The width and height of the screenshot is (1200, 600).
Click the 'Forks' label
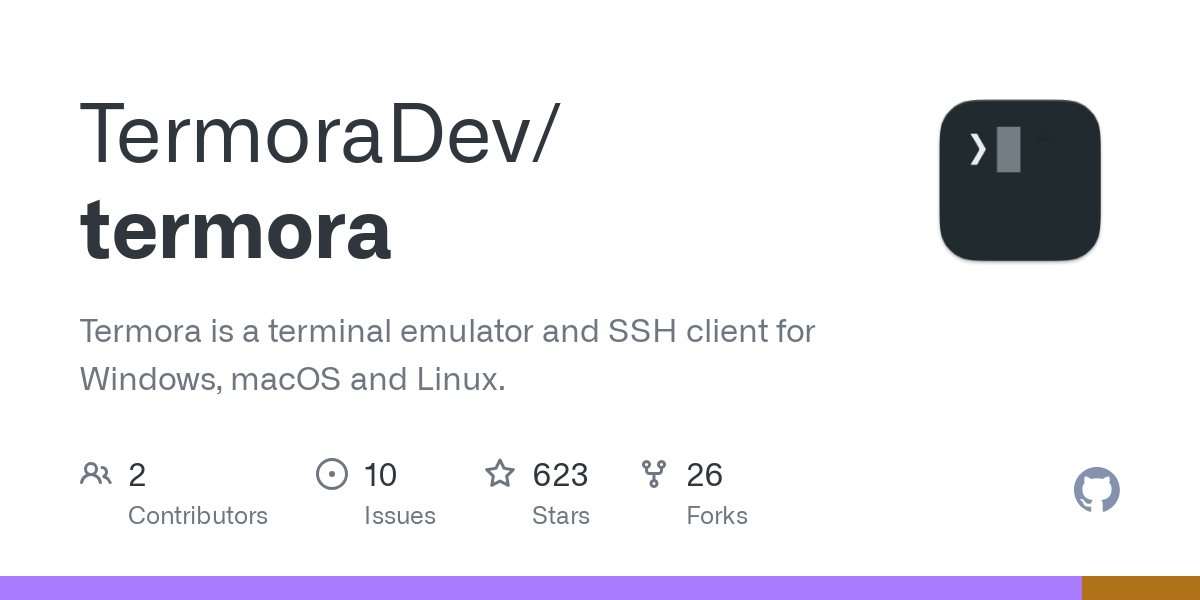pyautogui.click(x=717, y=516)
